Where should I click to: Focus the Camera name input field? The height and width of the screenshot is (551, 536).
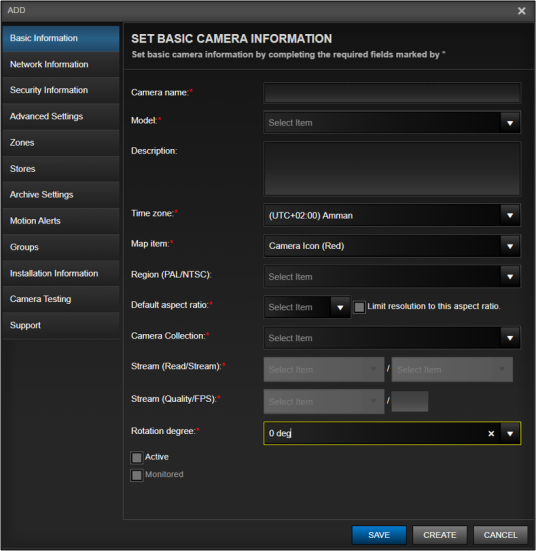click(392, 93)
